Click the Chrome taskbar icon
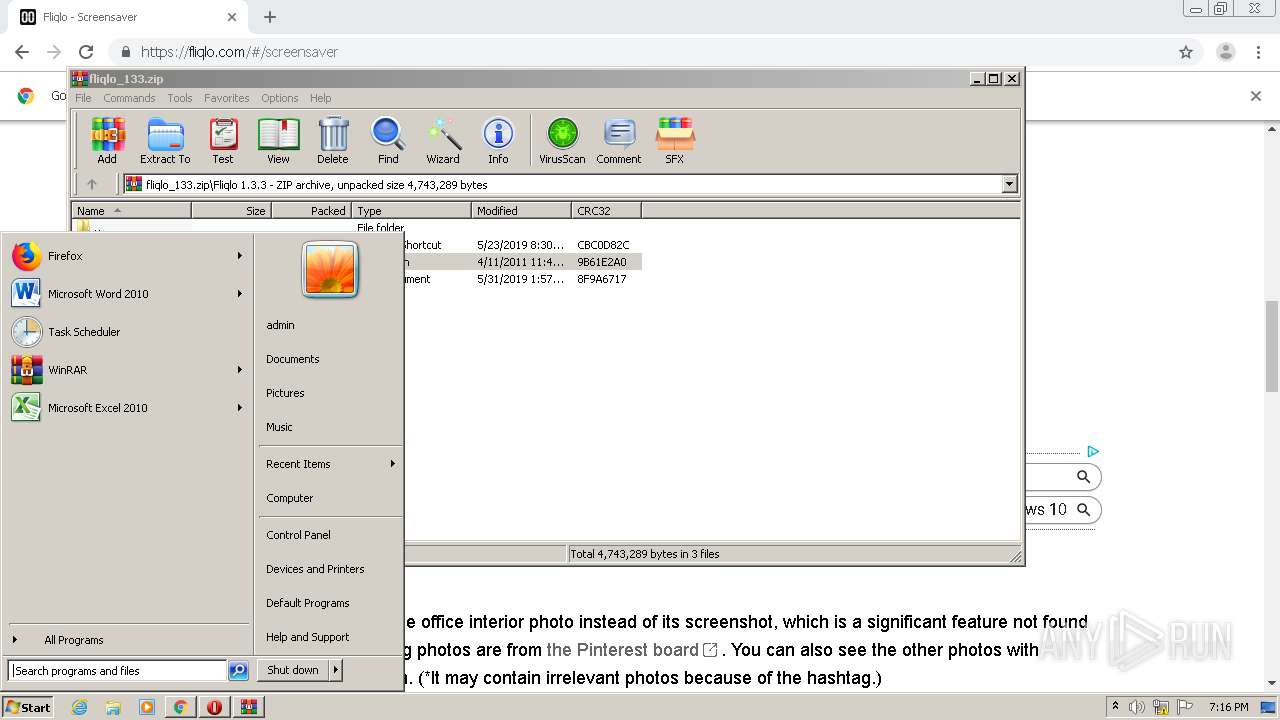 tap(180, 707)
